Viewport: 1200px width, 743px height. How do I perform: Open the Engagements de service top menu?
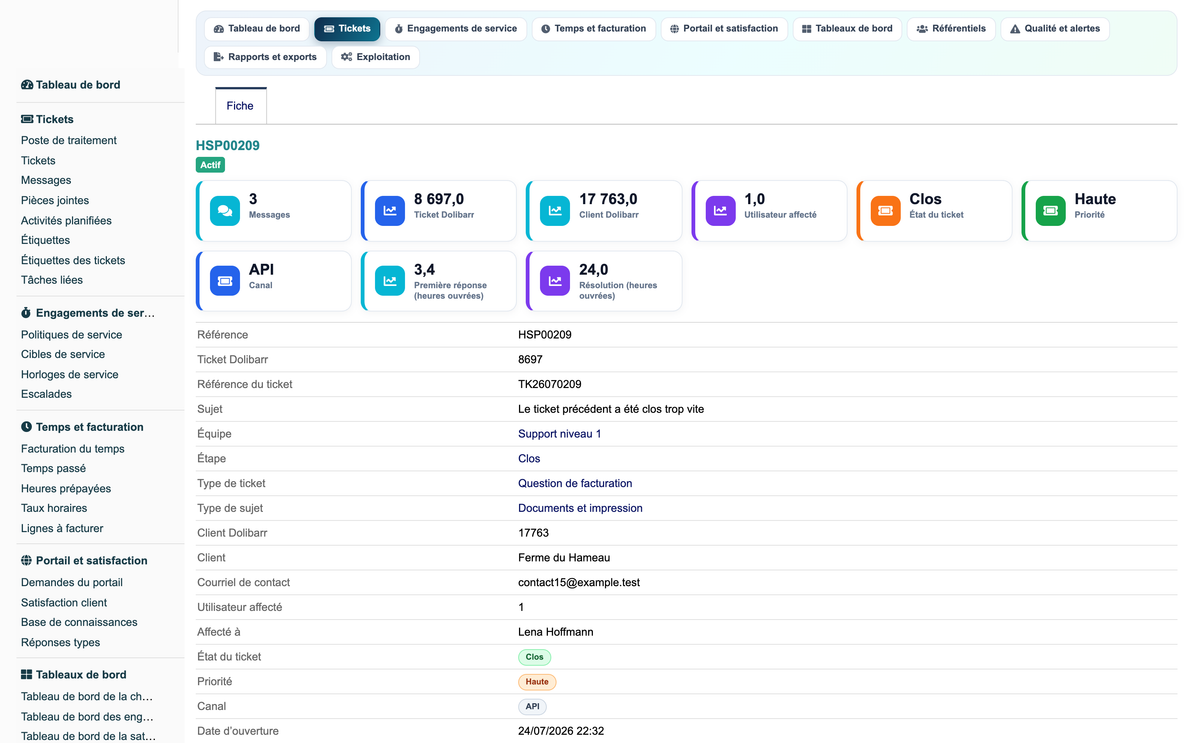(x=456, y=29)
